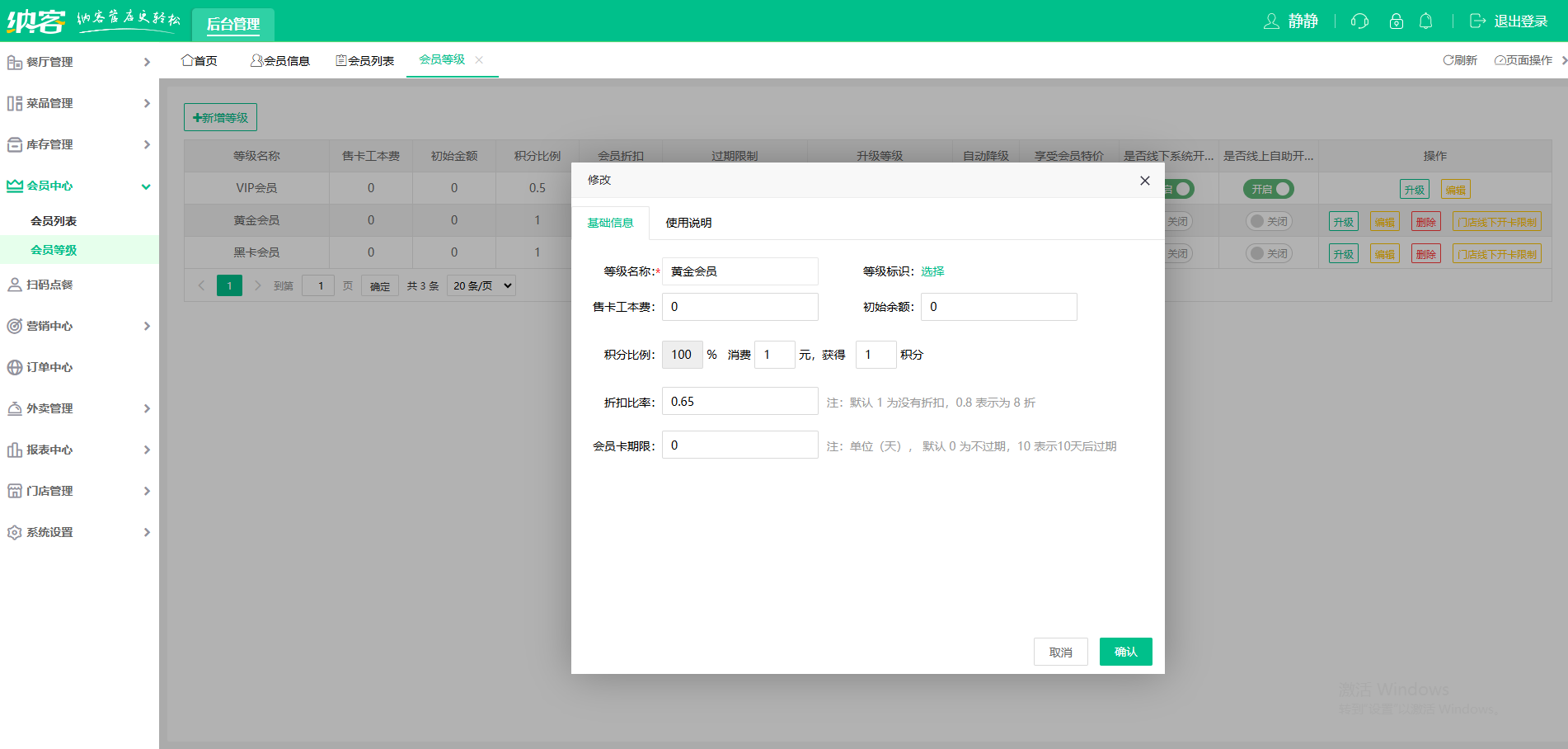Close the 修改 dialog with X
Image resolution: width=1568 pixels, height=749 pixels.
click(1144, 181)
